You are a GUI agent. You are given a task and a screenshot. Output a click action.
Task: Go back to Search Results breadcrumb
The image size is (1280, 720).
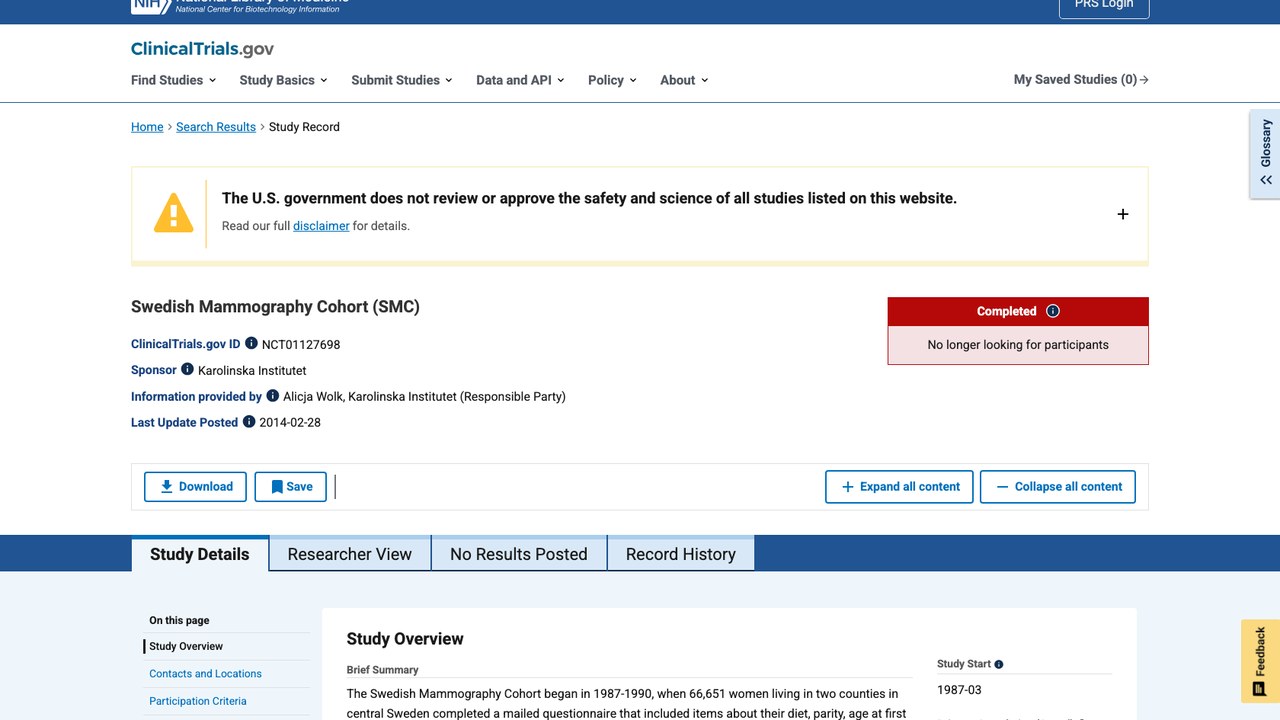click(x=216, y=127)
